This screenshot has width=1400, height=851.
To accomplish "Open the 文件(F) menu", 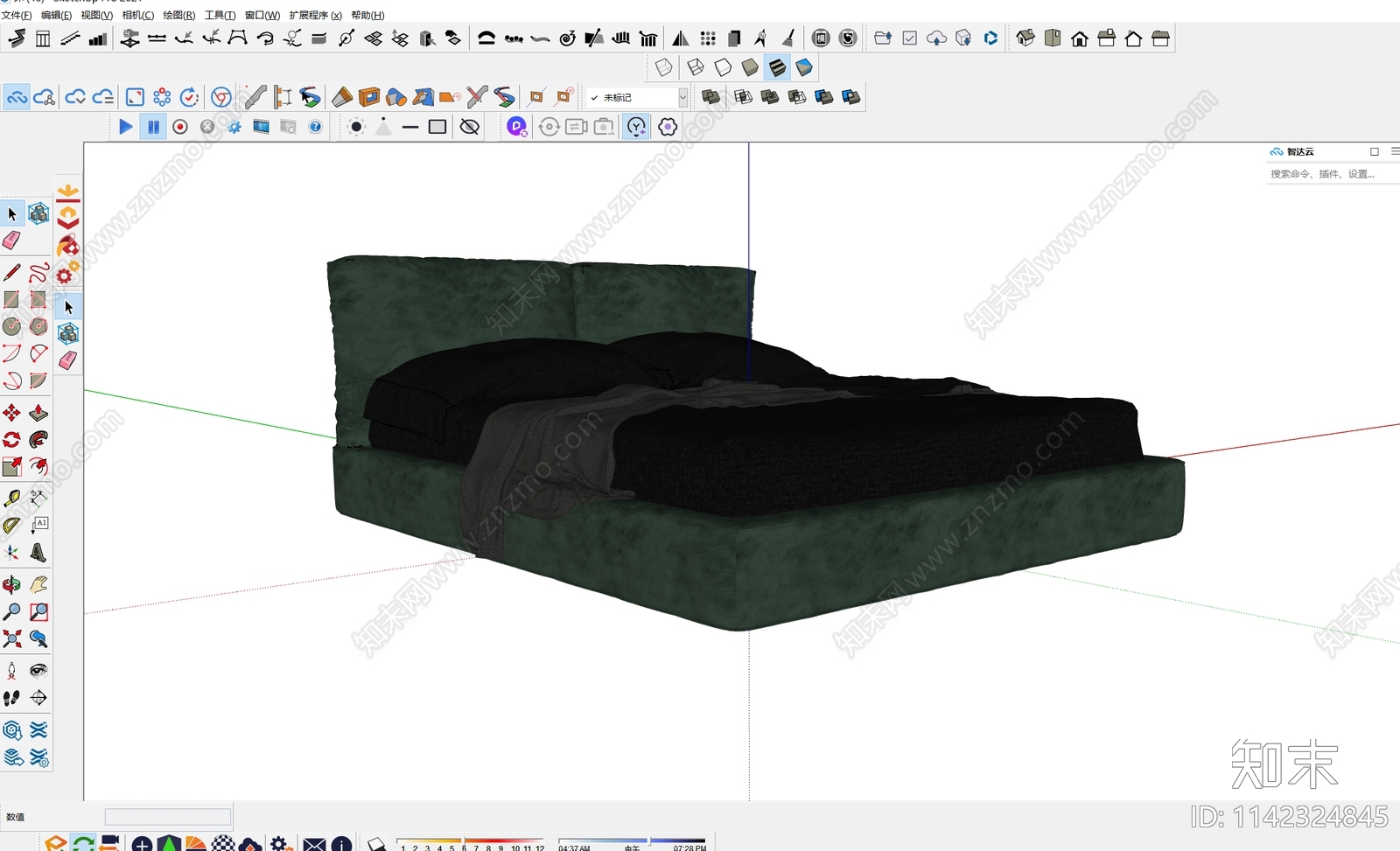I will tap(17, 16).
